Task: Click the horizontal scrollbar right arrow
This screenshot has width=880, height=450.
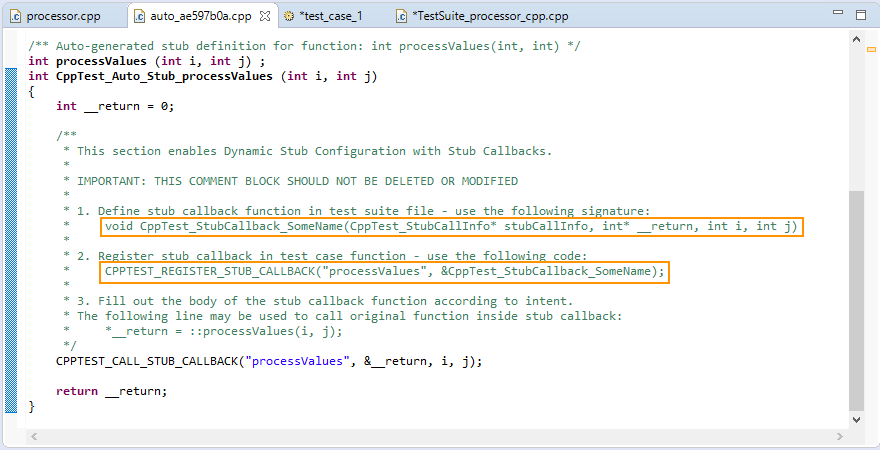Action: (840, 436)
